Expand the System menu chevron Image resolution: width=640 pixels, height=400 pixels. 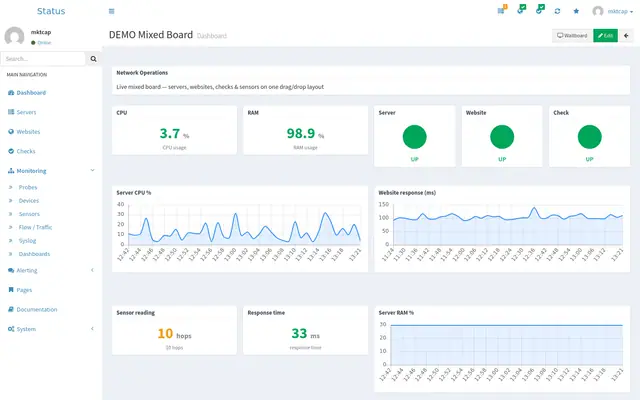(x=92, y=329)
